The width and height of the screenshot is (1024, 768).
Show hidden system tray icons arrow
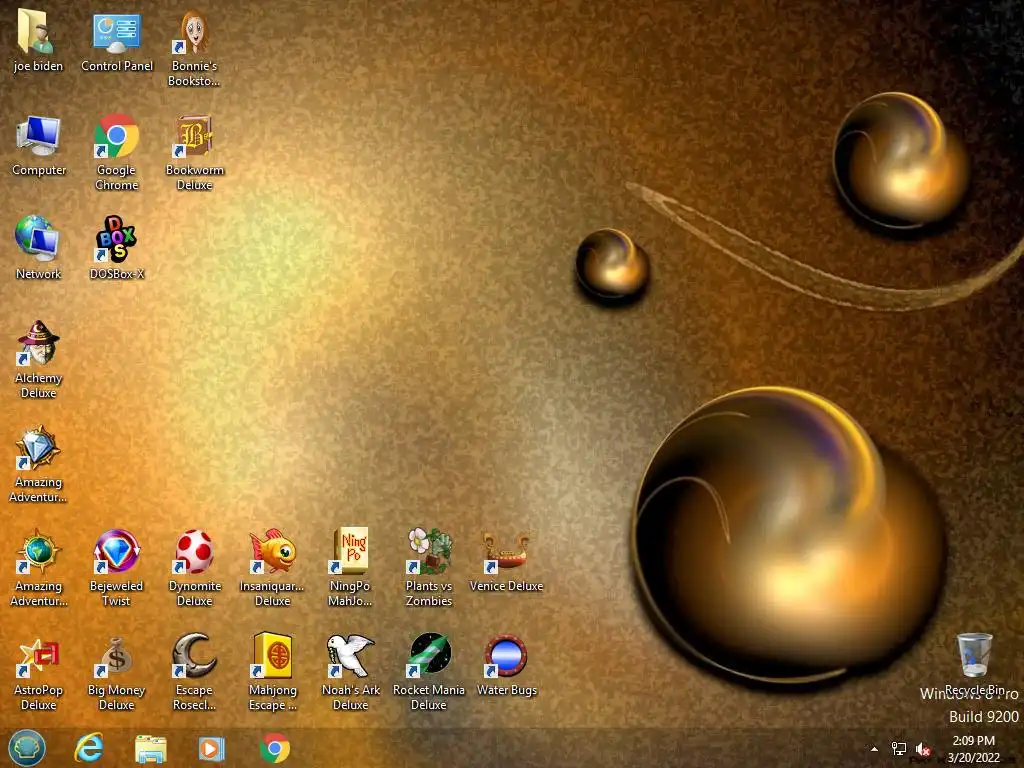pos(874,749)
